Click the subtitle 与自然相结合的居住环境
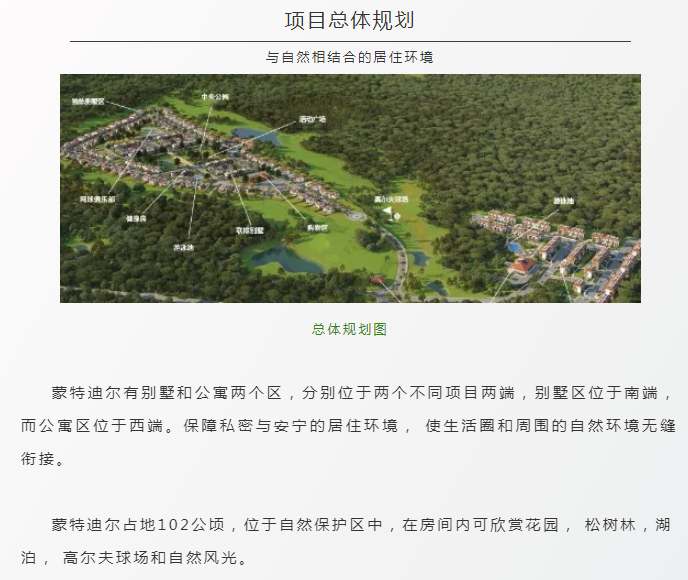Image resolution: width=688 pixels, height=580 pixels. (x=349, y=57)
